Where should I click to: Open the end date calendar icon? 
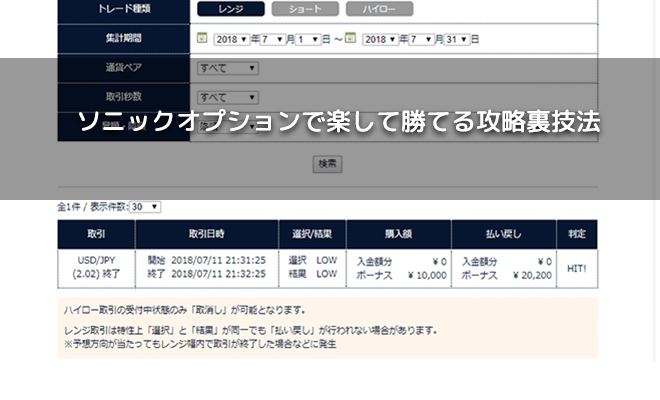[350, 38]
